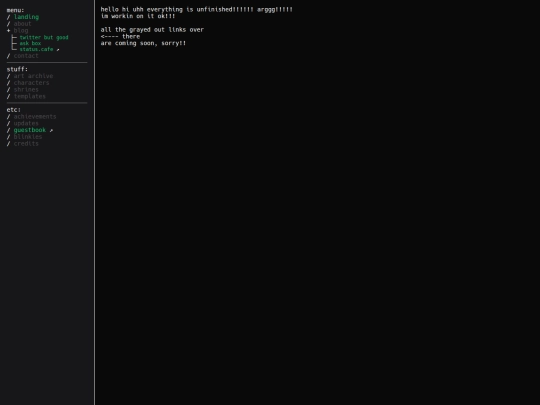Click the 'hello hi uhh everything is unfinished' line
The height and width of the screenshot is (405, 540).
click(197, 9)
